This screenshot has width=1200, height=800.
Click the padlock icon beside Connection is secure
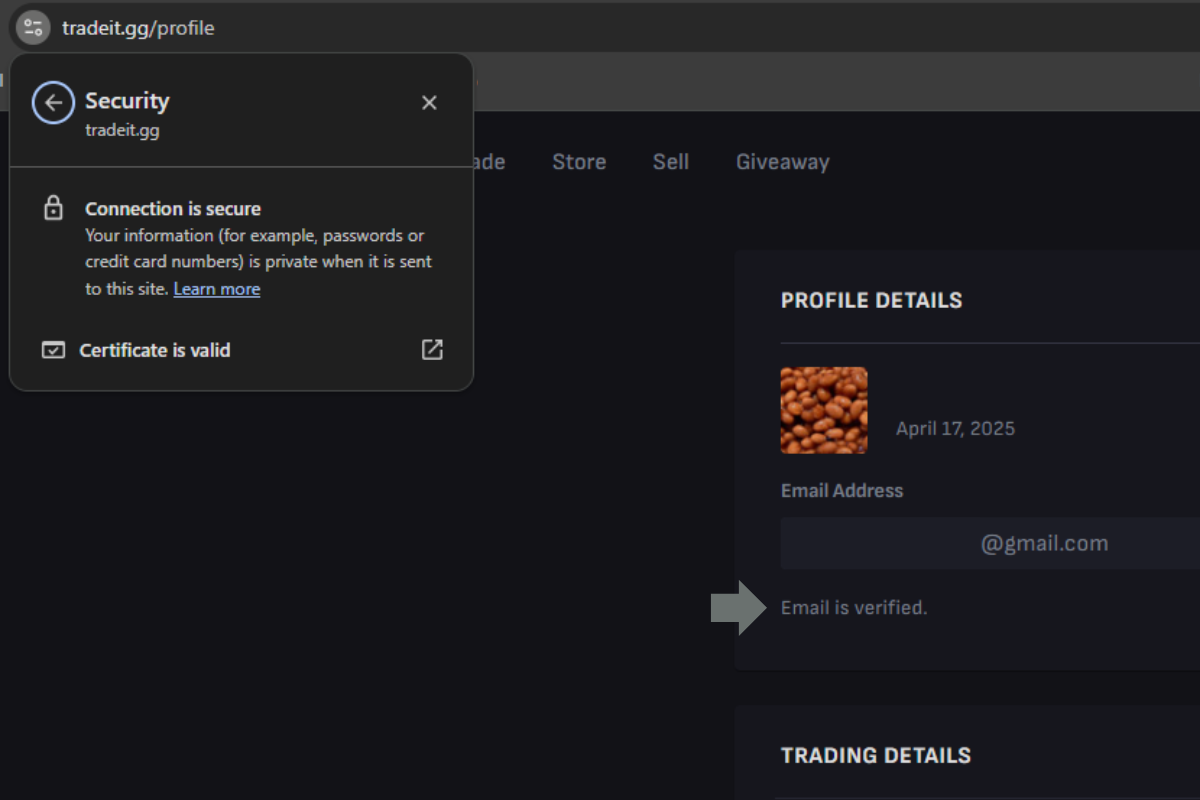coord(52,208)
